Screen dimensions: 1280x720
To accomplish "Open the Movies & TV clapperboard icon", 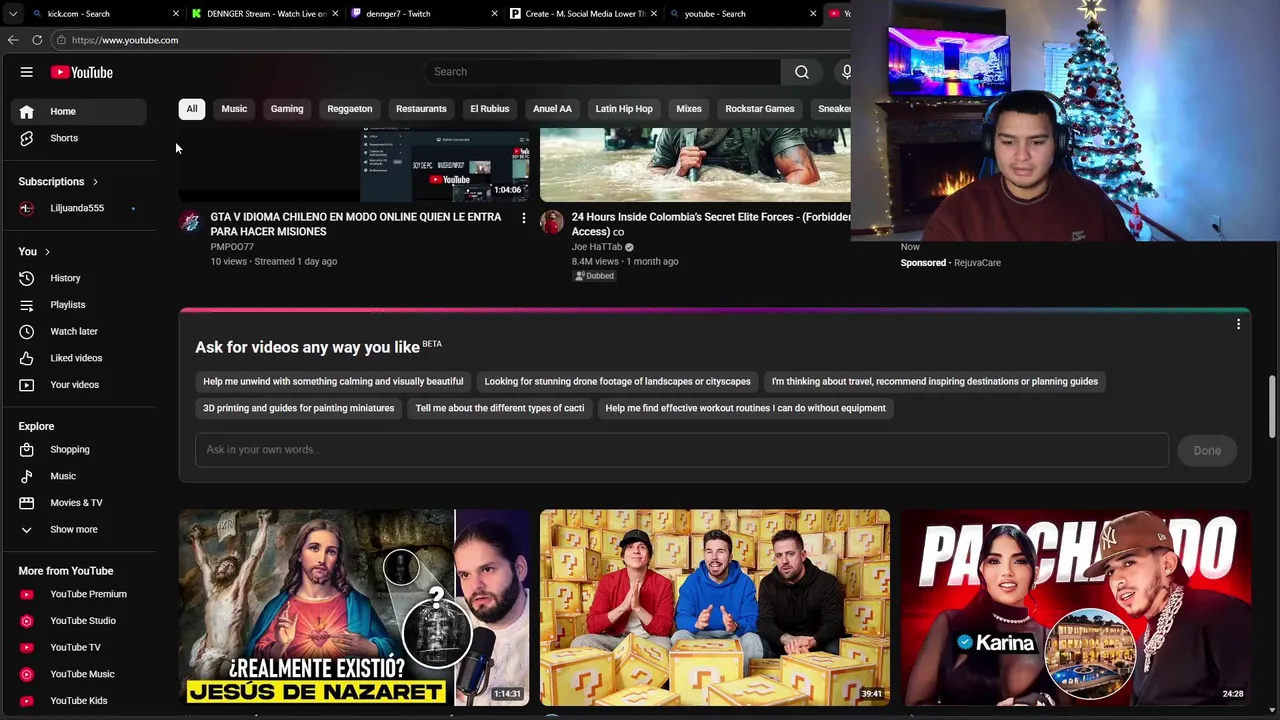I will pos(27,503).
